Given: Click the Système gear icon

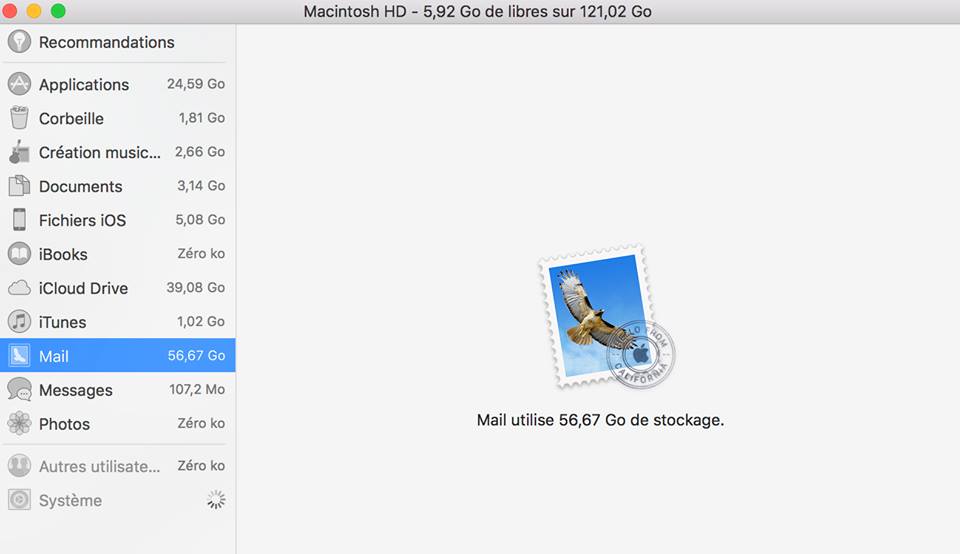Looking at the screenshot, I should point(19,500).
